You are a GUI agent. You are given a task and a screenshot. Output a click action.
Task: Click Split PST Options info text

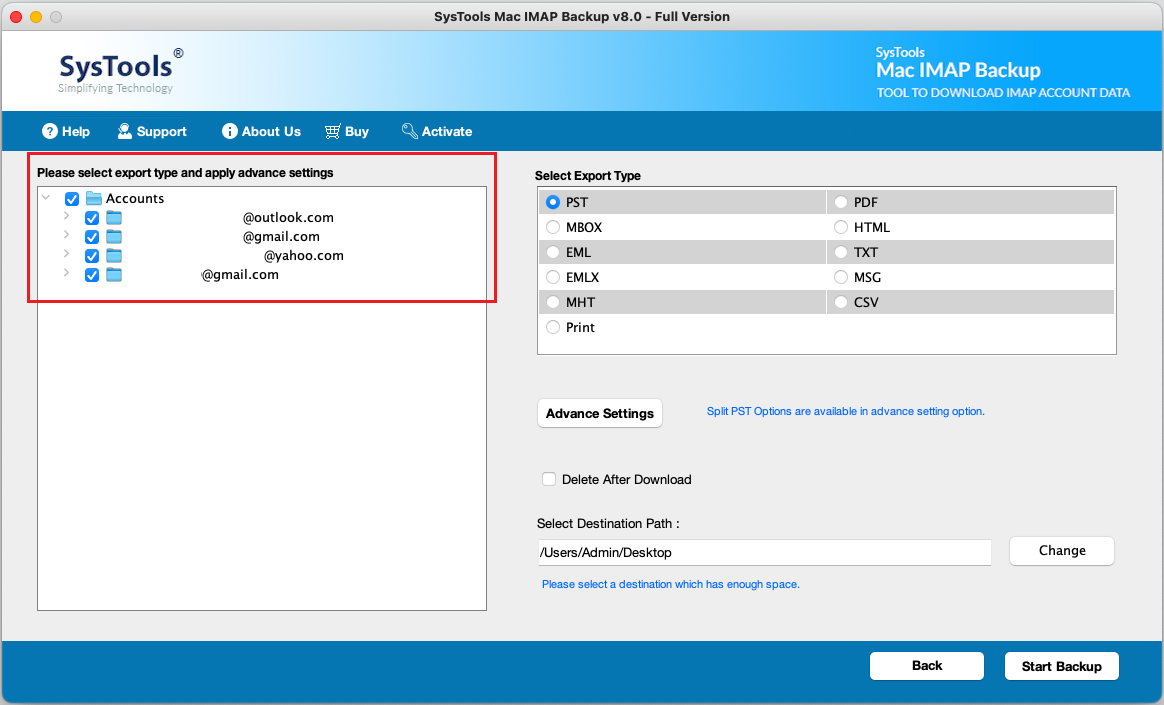click(x=846, y=411)
